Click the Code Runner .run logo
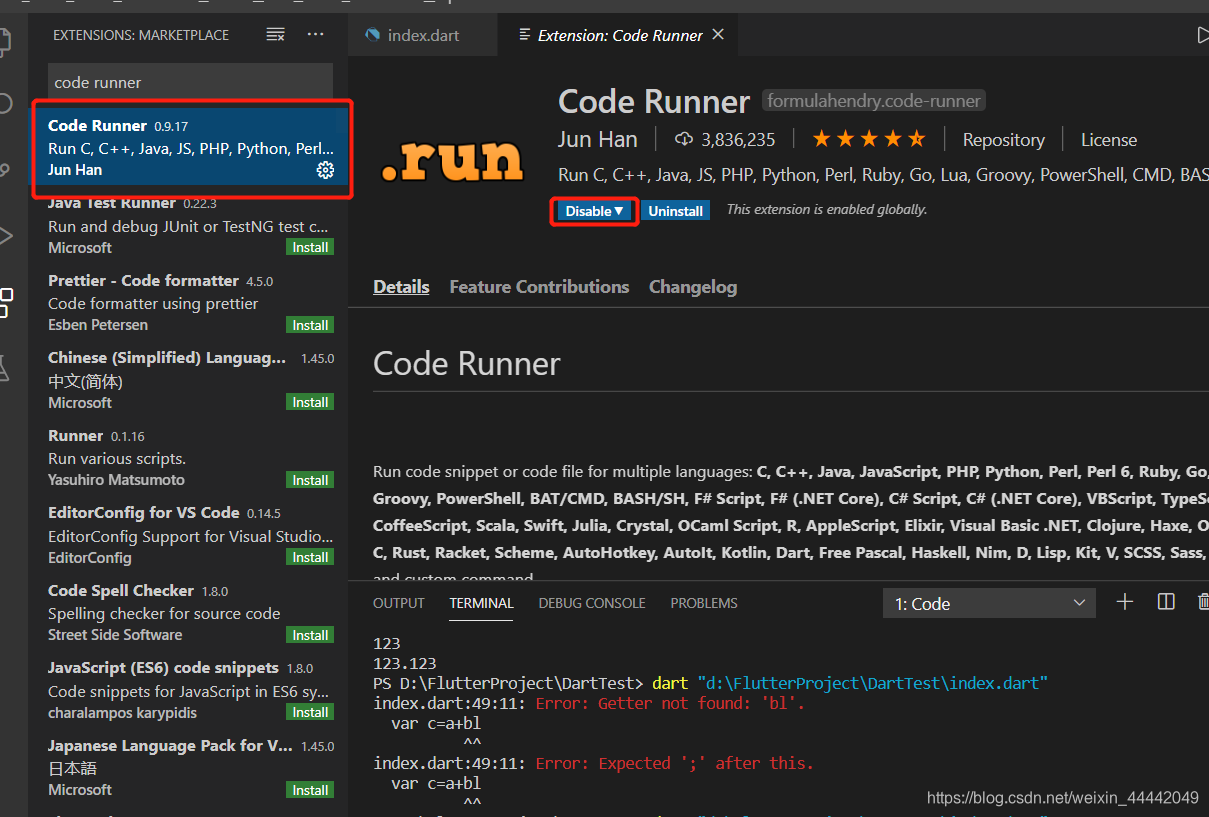 click(x=452, y=160)
